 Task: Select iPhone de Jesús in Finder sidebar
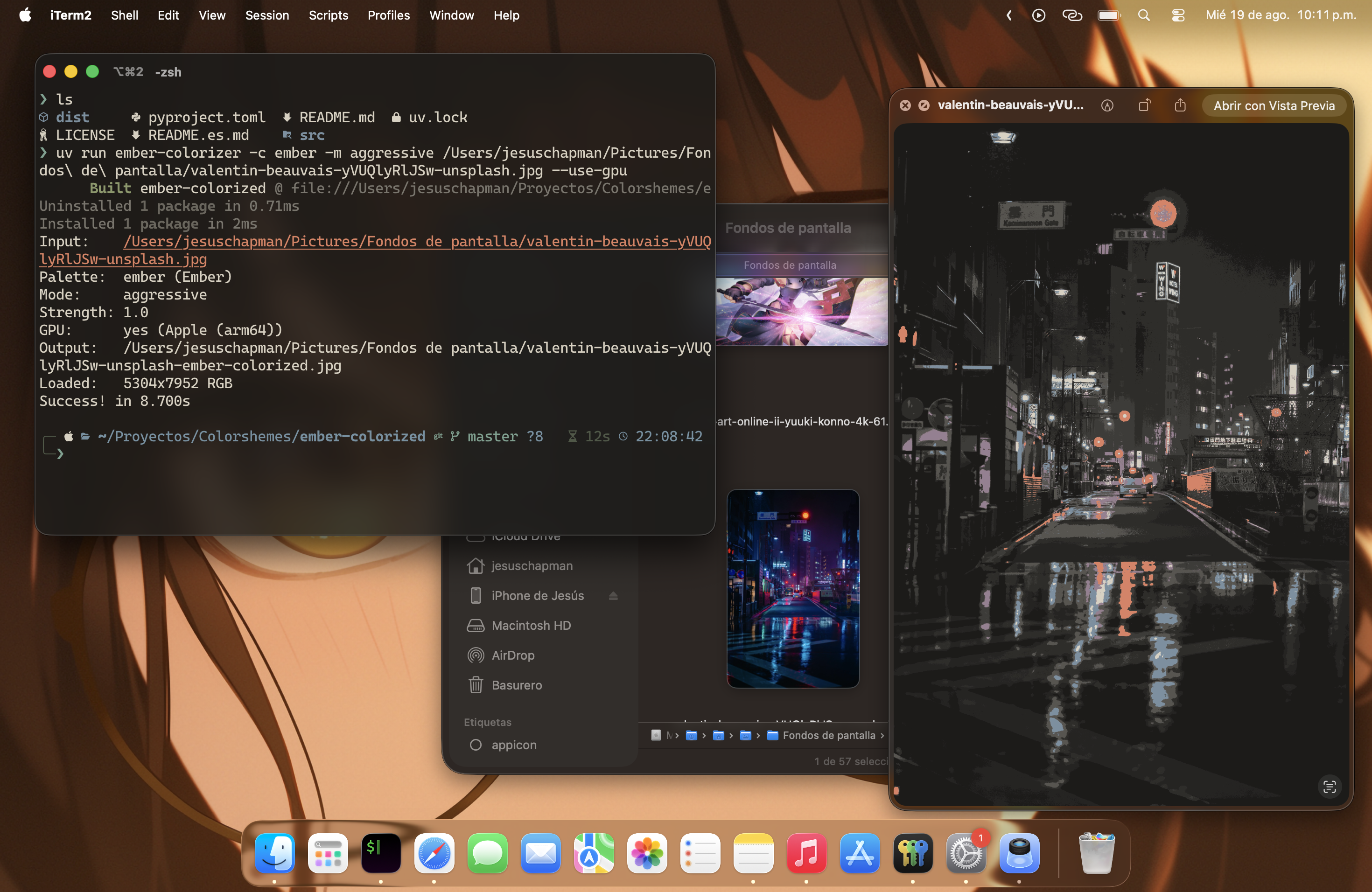(537, 596)
